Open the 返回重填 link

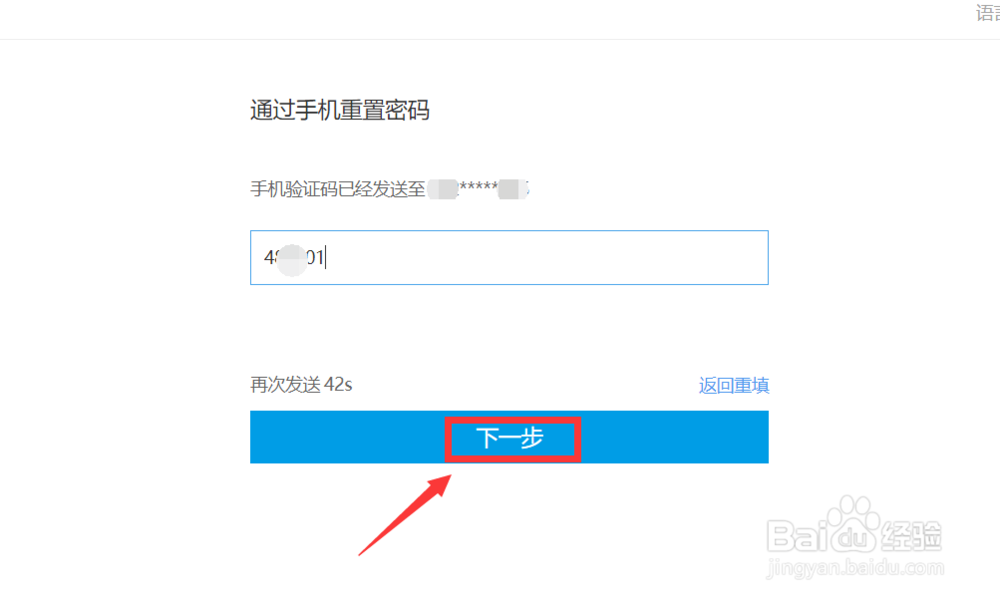pyautogui.click(x=733, y=385)
